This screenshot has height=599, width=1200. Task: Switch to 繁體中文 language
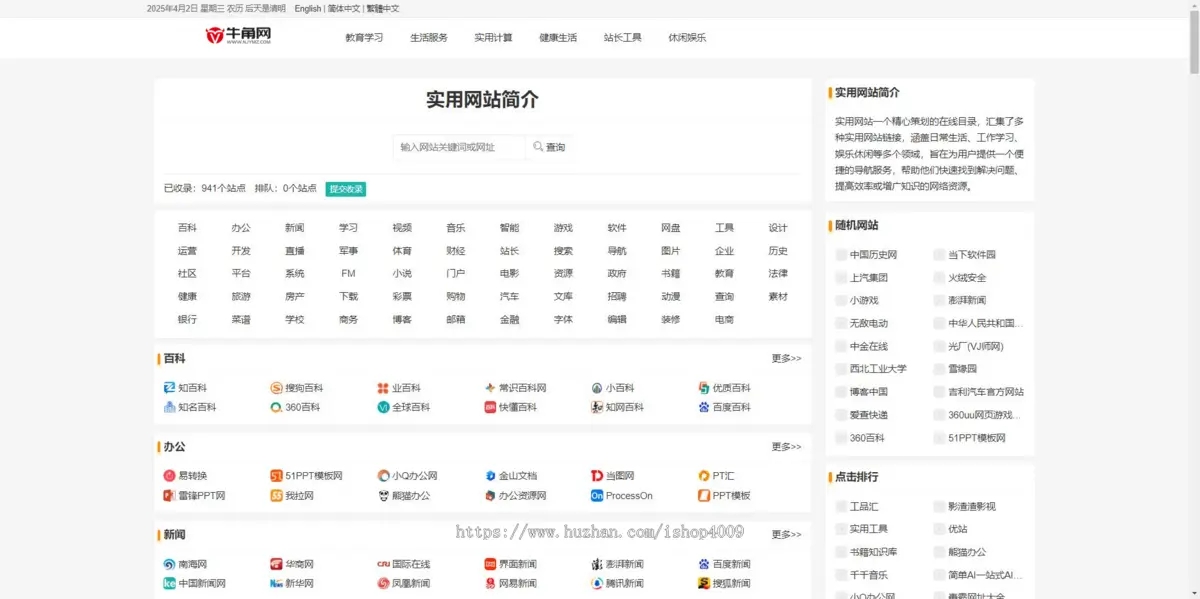tap(383, 8)
